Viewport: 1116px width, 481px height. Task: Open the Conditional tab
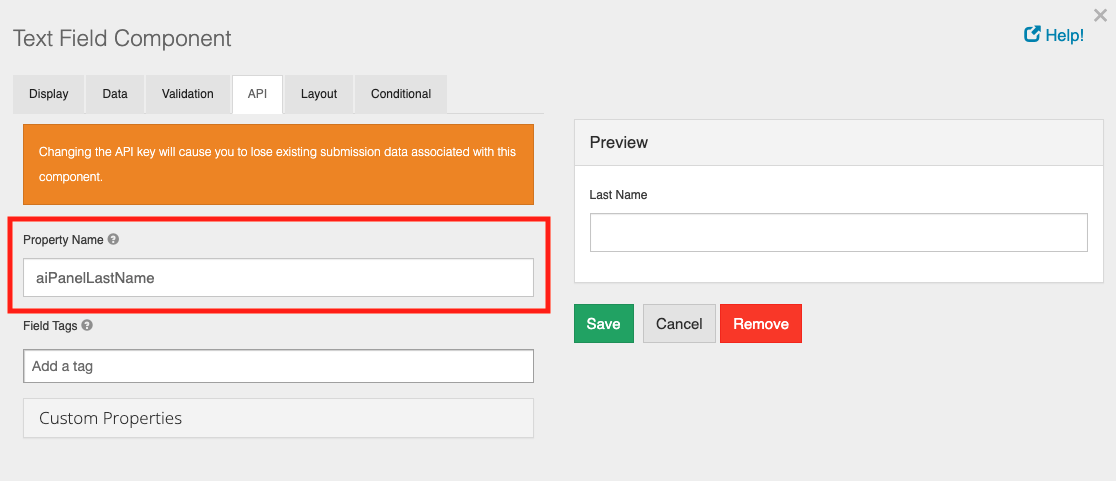coord(401,94)
